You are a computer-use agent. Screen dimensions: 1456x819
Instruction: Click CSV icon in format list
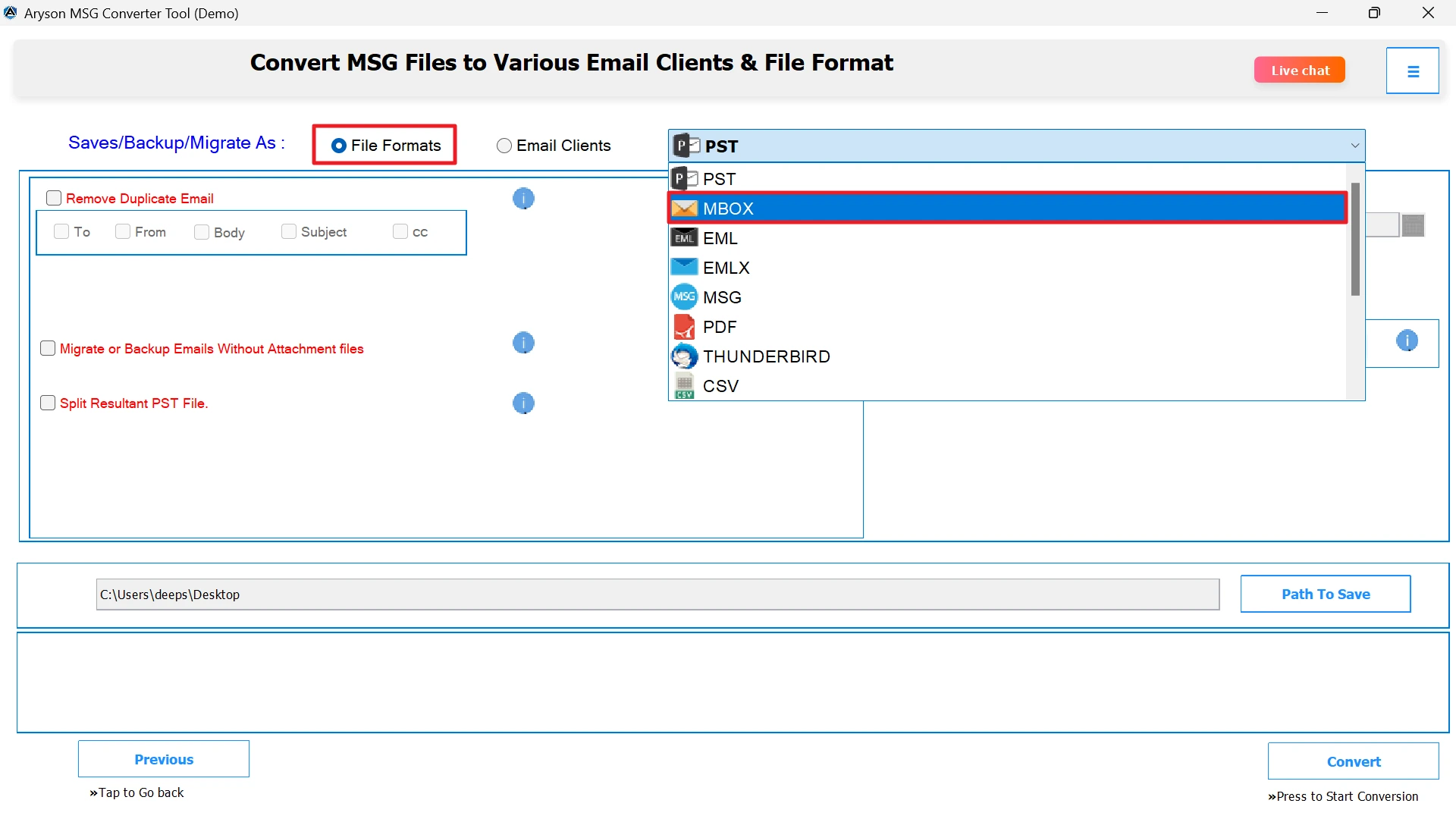[684, 386]
